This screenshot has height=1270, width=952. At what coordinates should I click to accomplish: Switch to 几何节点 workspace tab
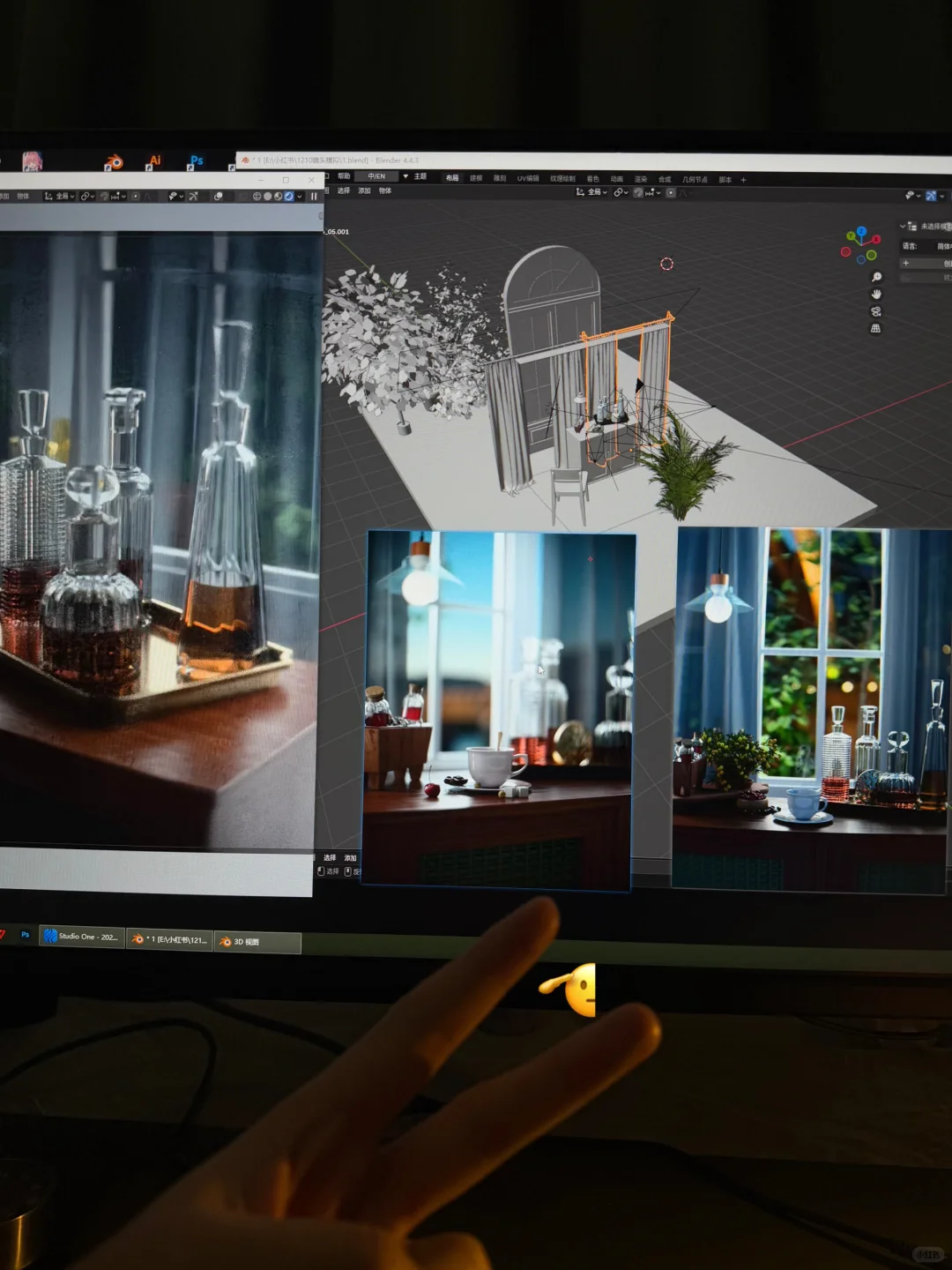[x=695, y=178]
